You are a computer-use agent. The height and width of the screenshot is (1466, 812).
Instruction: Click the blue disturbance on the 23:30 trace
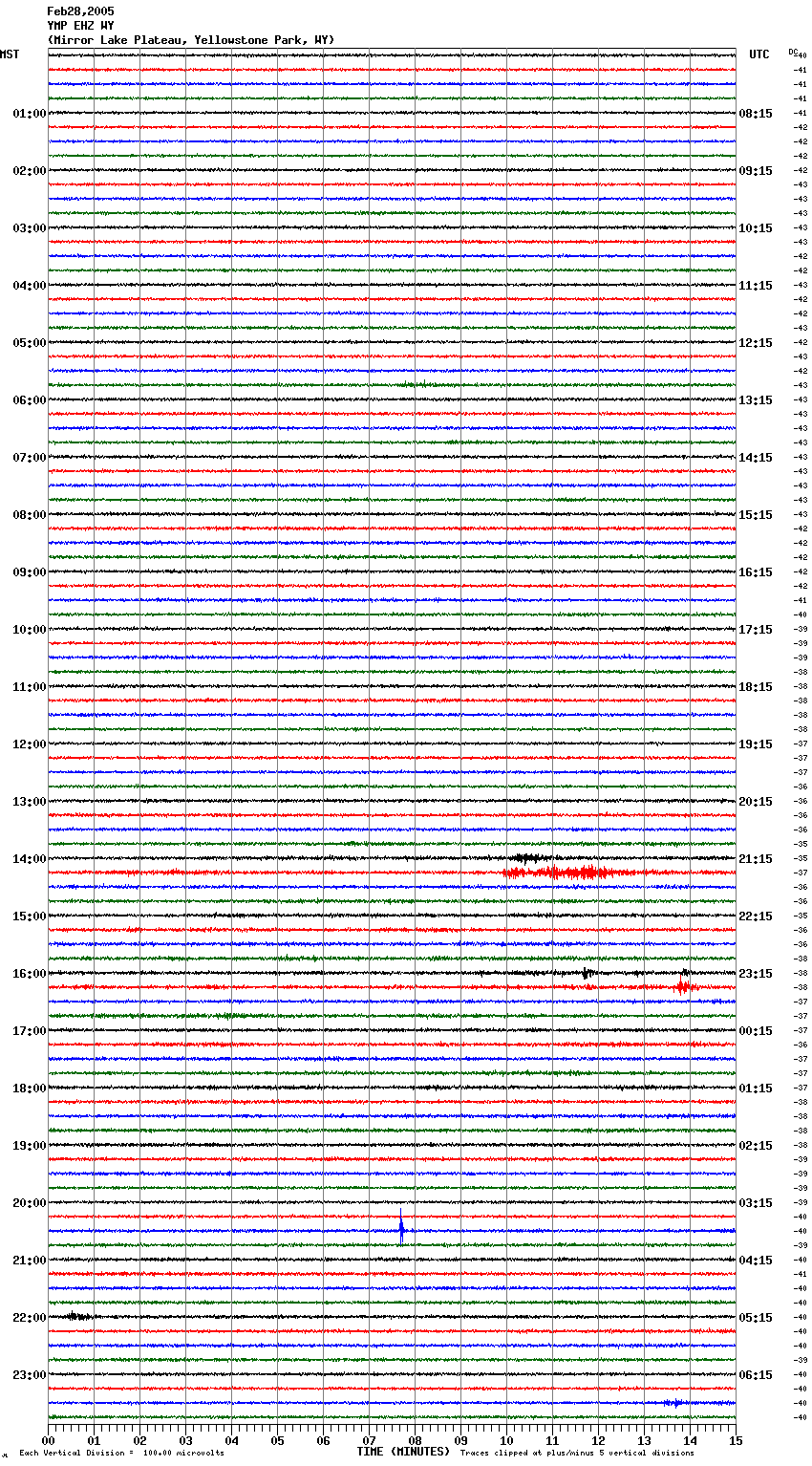tap(674, 1403)
